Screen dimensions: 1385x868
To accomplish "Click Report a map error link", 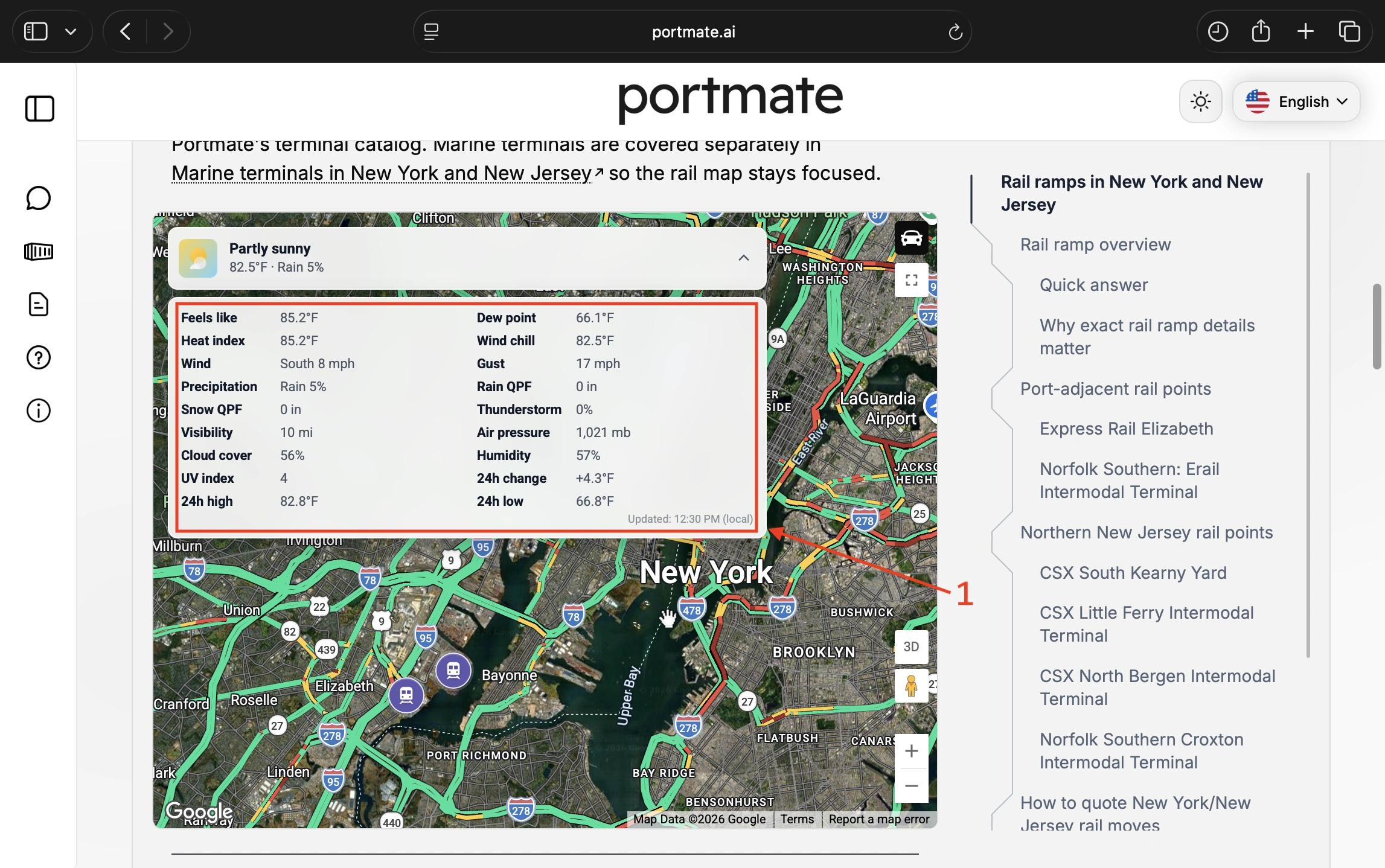I will coord(878,819).
